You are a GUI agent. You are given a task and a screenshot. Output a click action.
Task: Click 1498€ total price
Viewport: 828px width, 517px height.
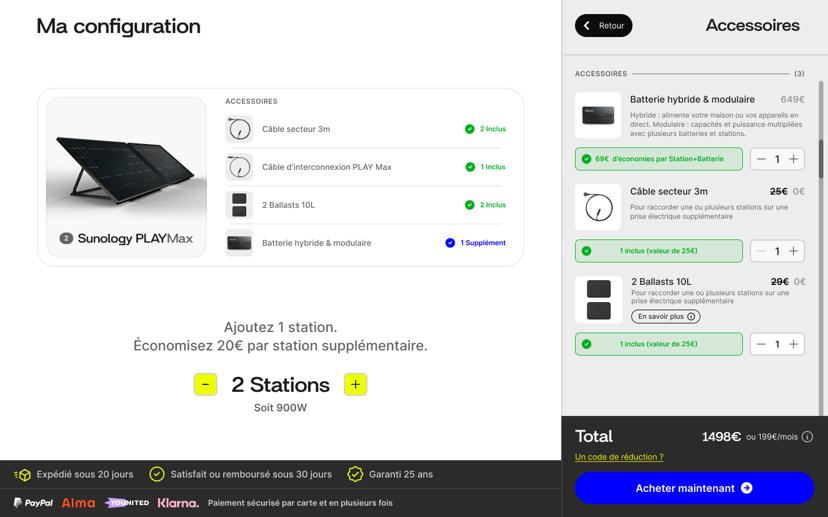(x=721, y=437)
